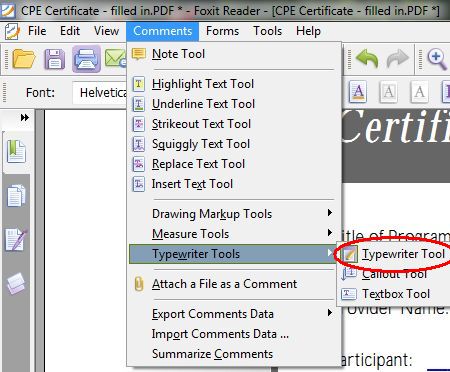This screenshot has width=450, height=372.
Task: Open the Help menu
Action: tap(308, 31)
